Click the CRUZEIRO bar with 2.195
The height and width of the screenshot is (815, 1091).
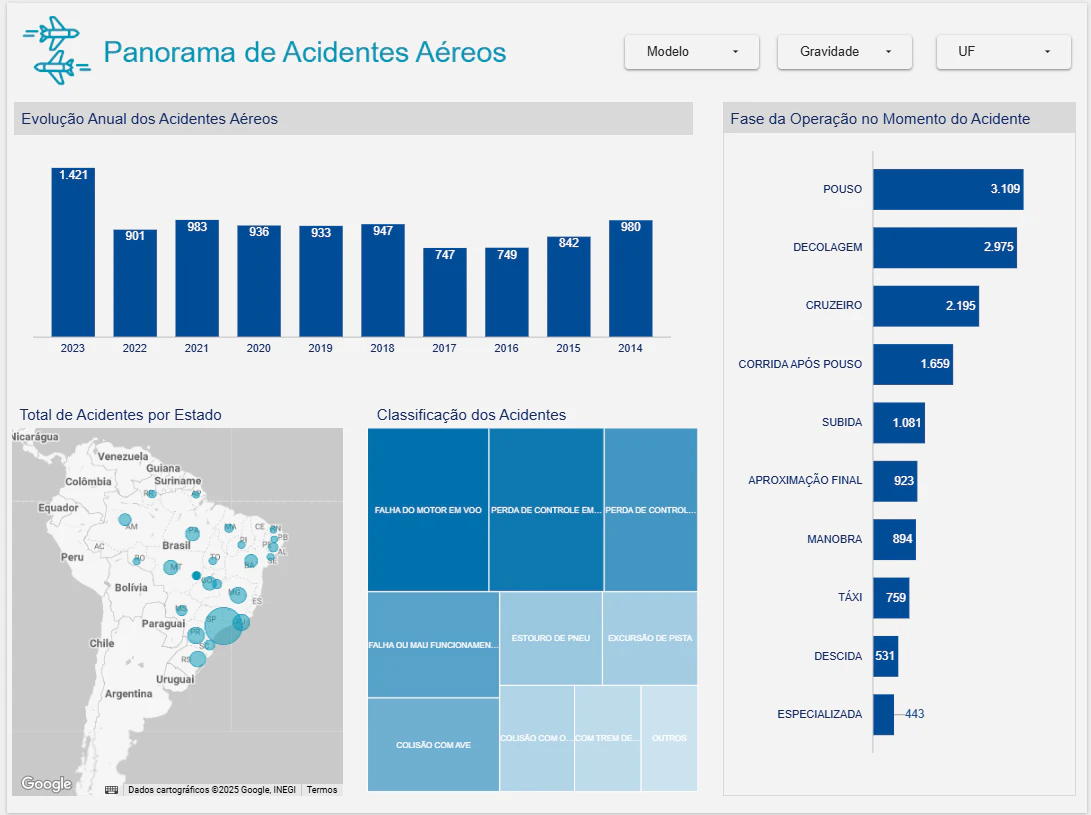tap(926, 306)
